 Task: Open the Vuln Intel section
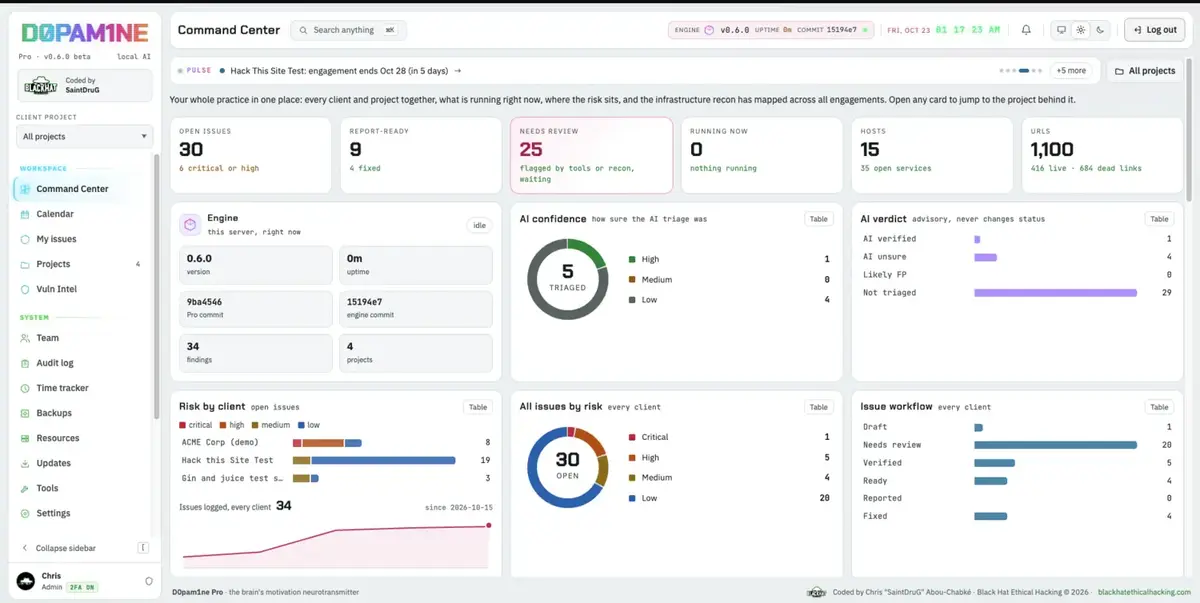point(56,289)
